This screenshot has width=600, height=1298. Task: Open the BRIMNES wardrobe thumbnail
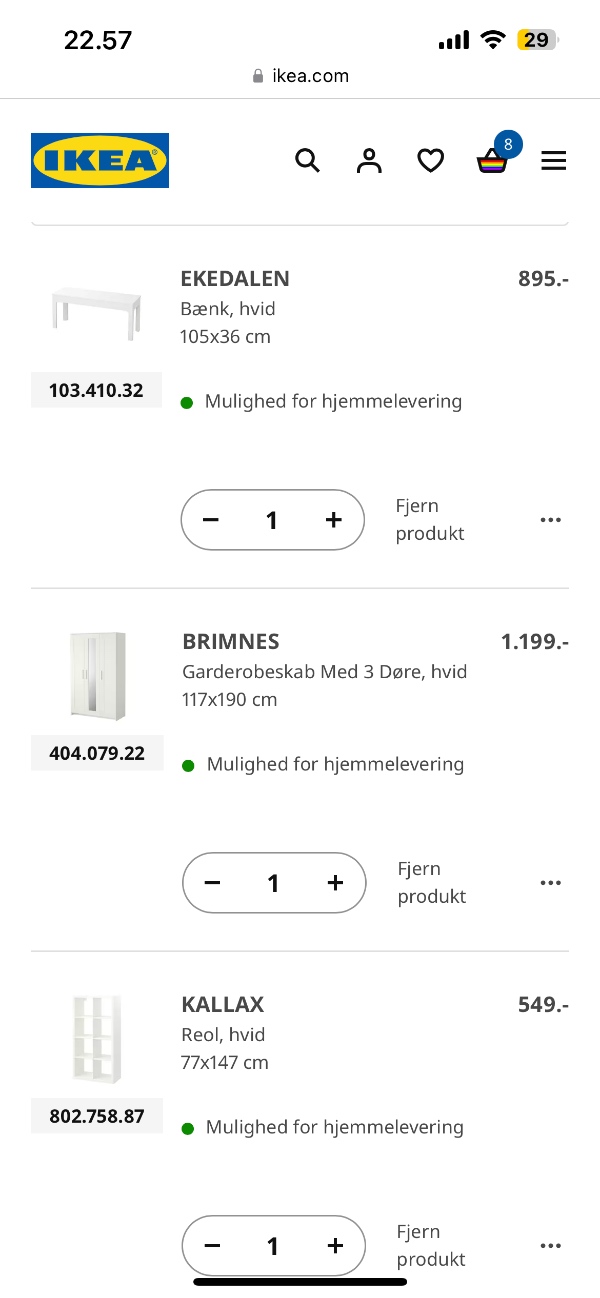[x=95, y=674]
